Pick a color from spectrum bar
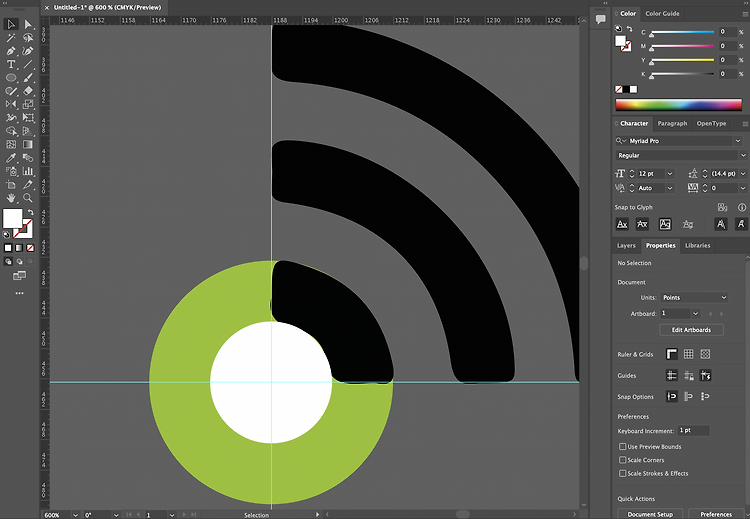 coord(678,104)
